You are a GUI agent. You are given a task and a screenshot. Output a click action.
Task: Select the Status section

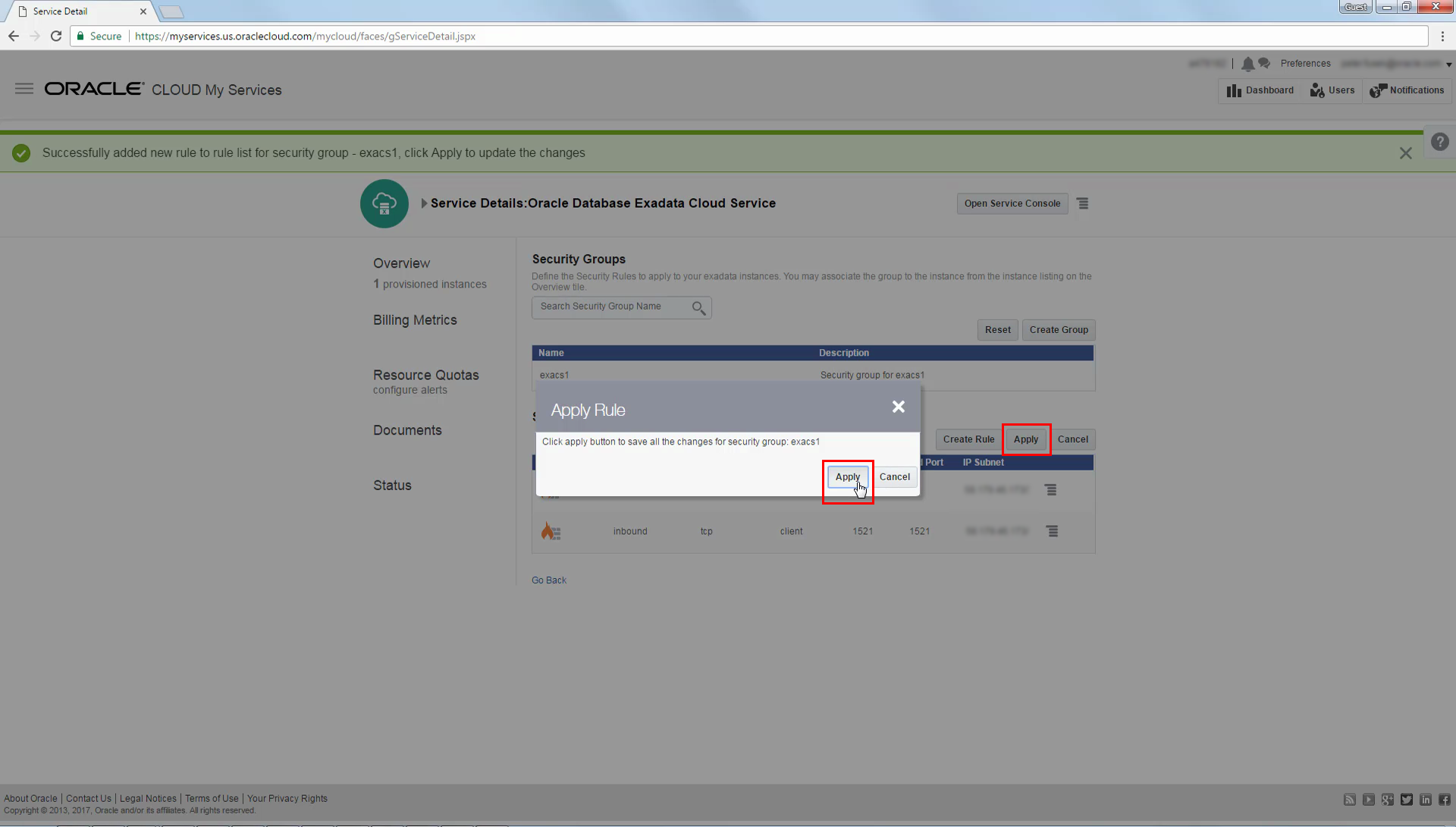click(x=392, y=486)
